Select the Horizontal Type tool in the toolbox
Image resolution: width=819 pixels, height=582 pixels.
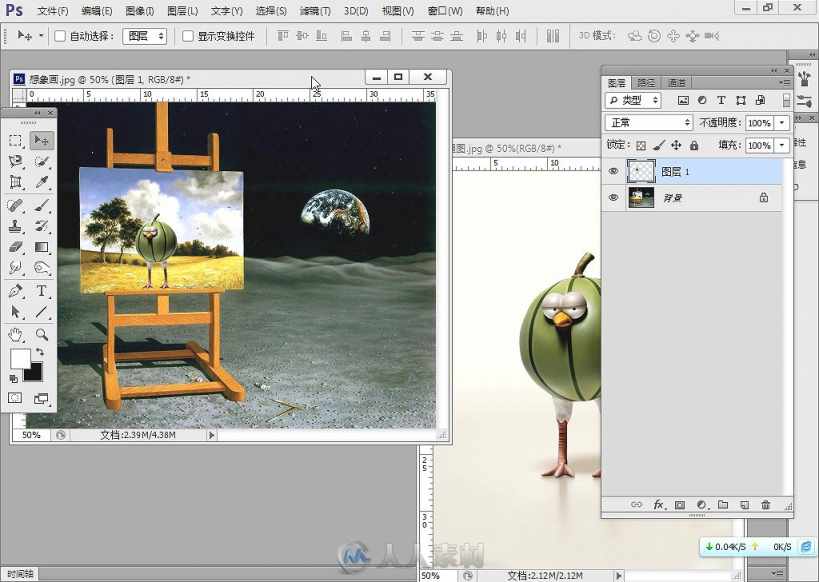pyautogui.click(x=41, y=290)
